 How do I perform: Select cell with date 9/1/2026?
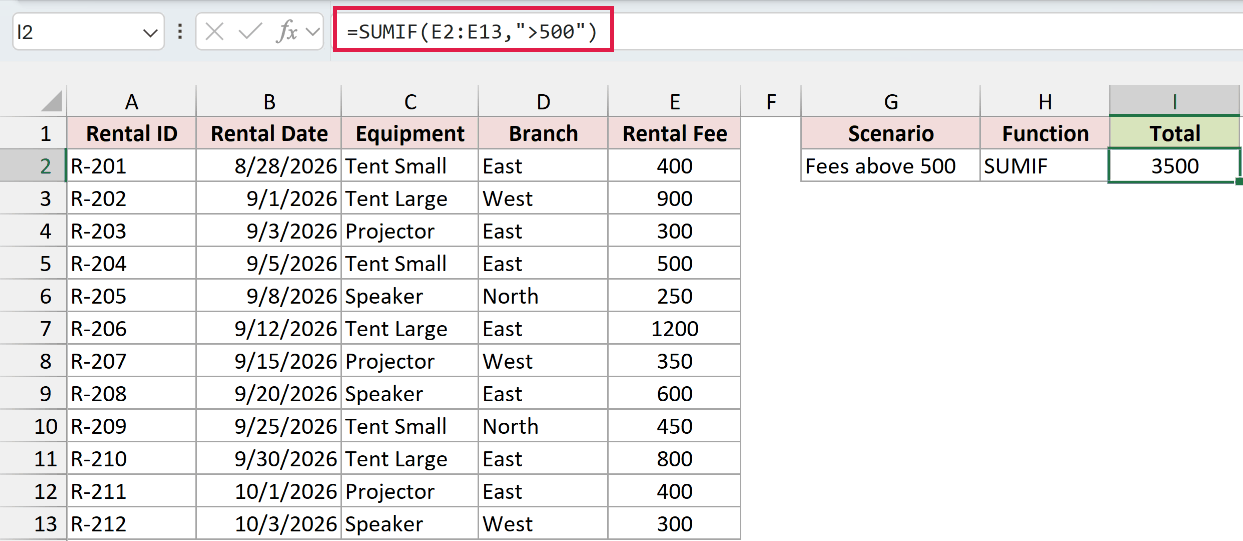[x=269, y=199]
